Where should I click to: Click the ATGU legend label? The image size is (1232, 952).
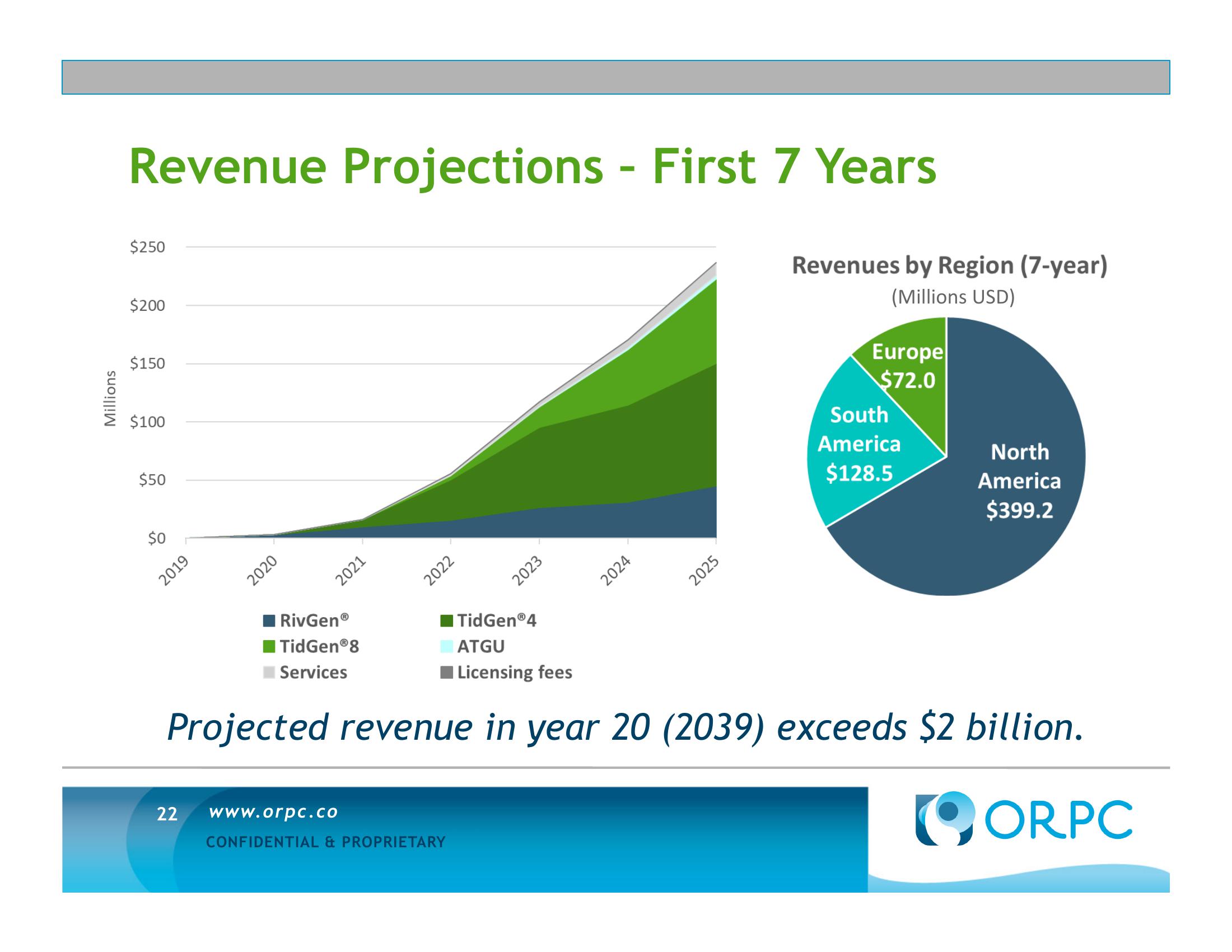480,646
